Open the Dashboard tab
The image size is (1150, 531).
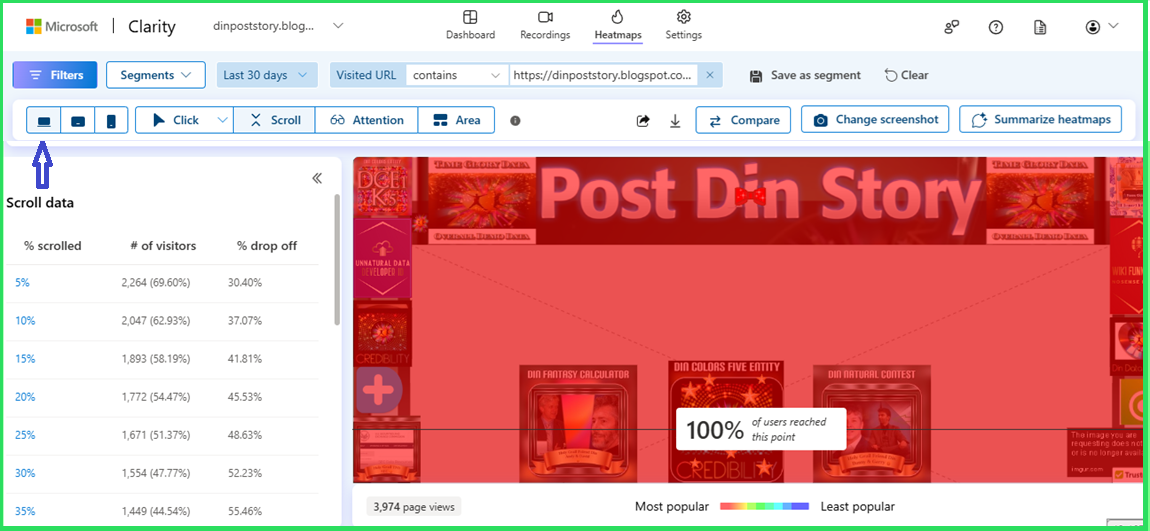(470, 25)
